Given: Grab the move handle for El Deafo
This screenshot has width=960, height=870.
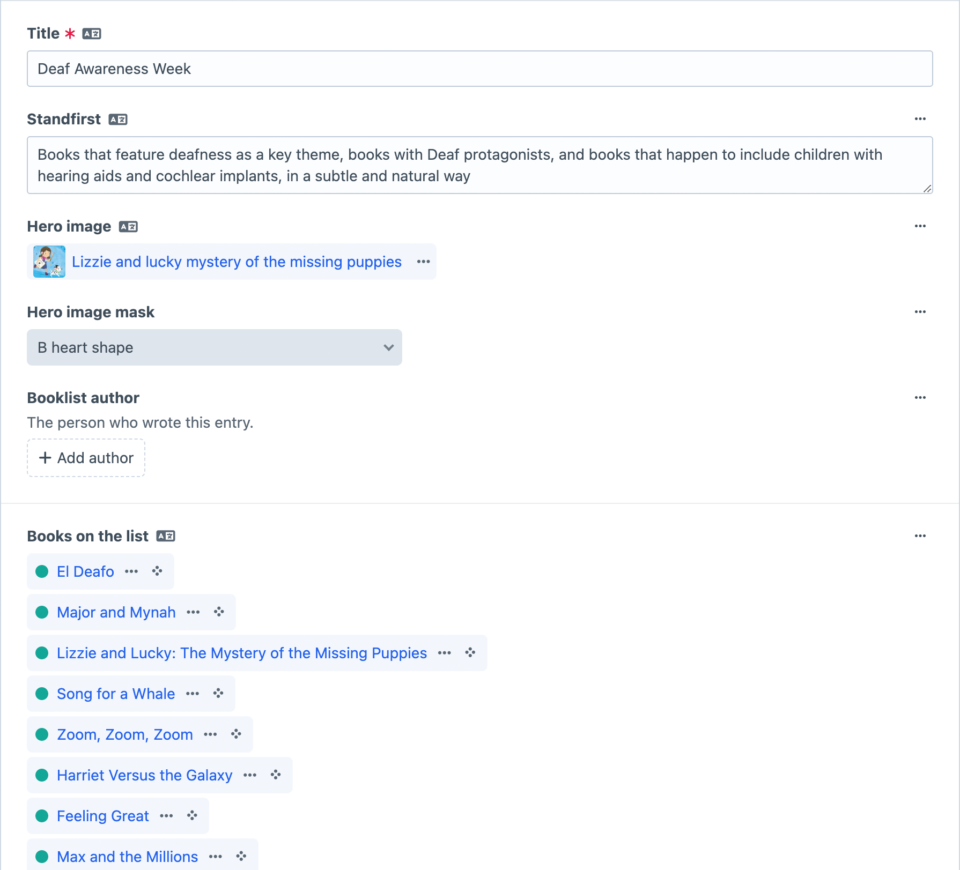Looking at the screenshot, I should click(157, 571).
